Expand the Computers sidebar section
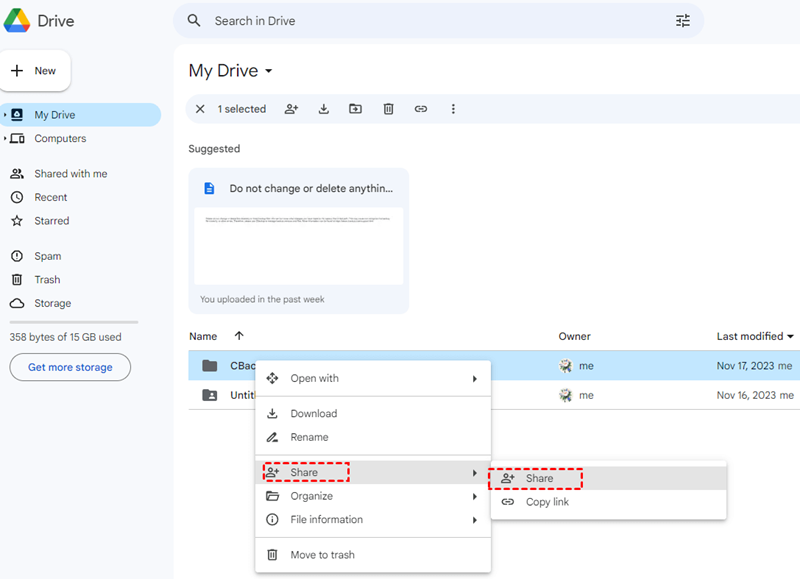 point(8,138)
